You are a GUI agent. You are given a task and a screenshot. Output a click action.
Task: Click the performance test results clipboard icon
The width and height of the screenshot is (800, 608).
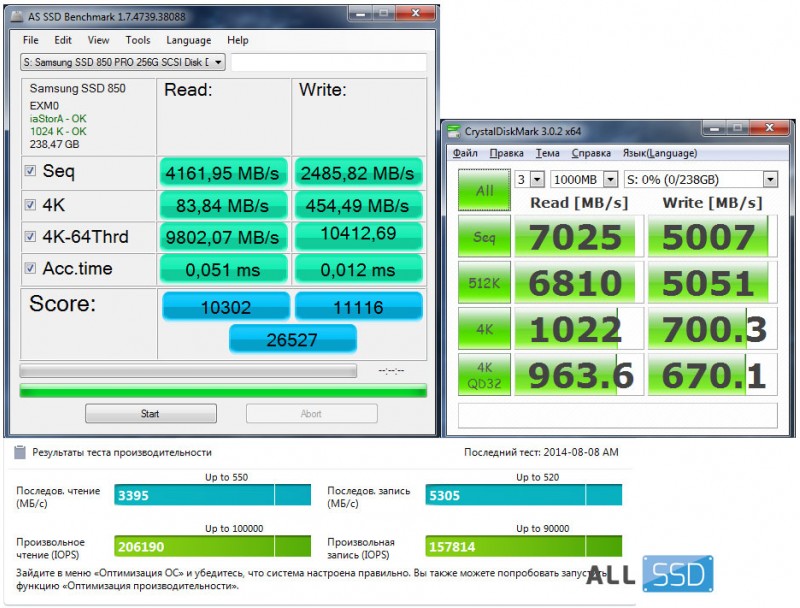(20, 452)
